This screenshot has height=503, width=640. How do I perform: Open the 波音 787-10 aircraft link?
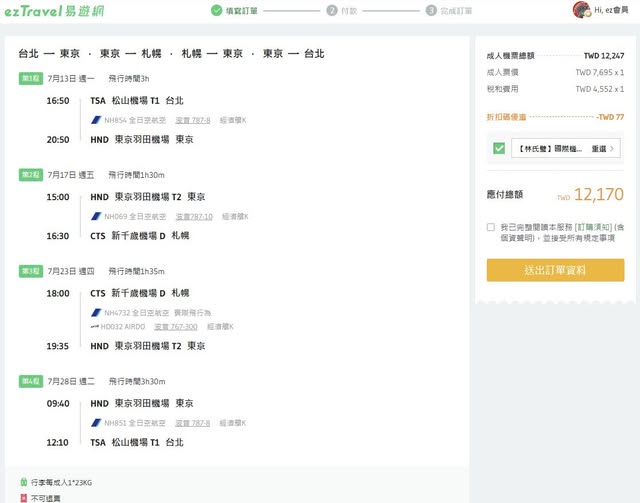pyautogui.click(x=194, y=216)
